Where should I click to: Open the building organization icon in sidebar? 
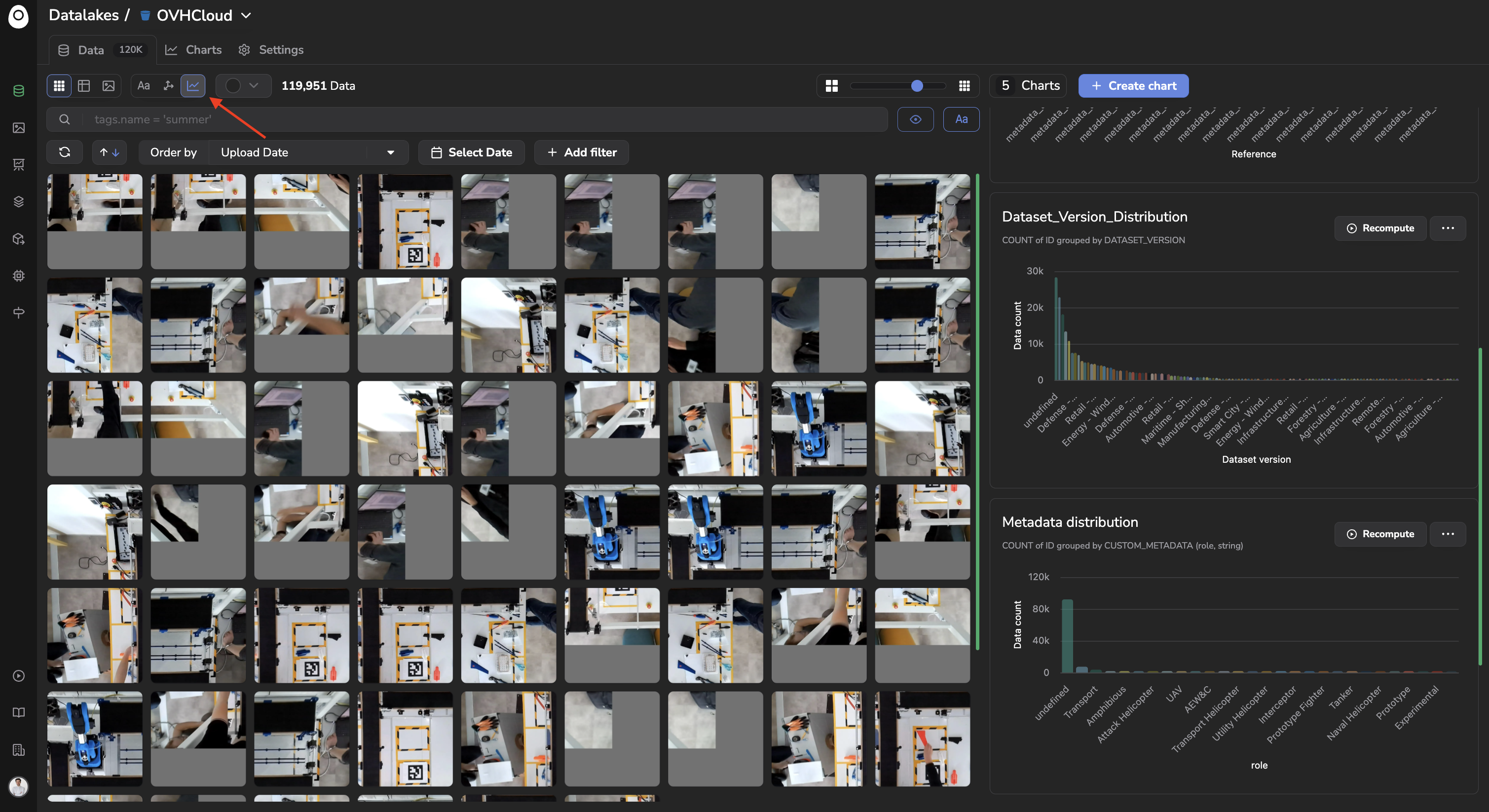click(18, 749)
